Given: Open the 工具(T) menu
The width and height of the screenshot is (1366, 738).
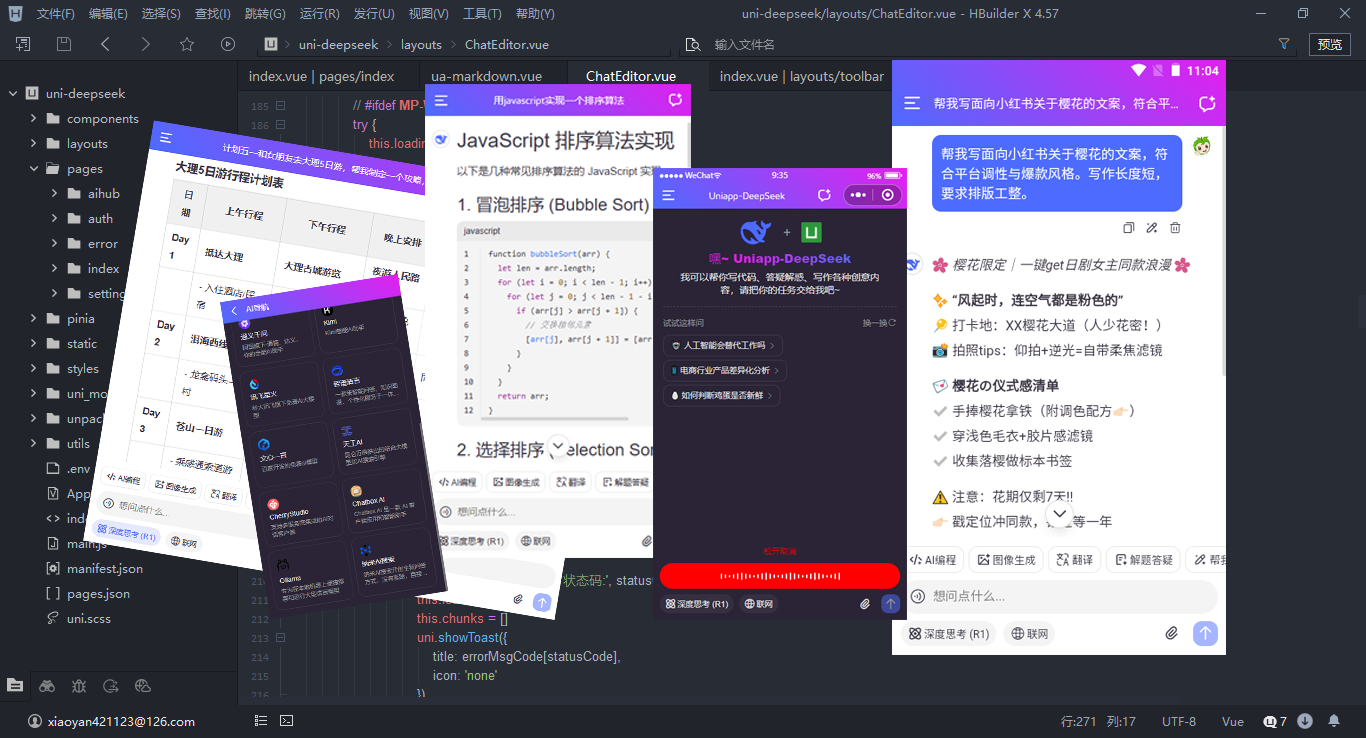Looking at the screenshot, I should (482, 14).
